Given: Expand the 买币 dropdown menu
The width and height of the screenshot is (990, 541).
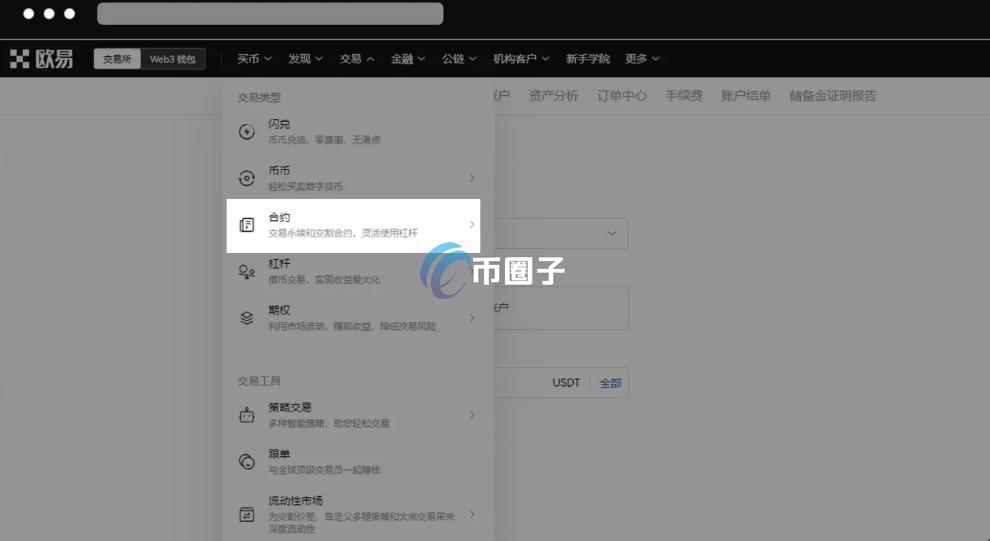Looking at the screenshot, I should click(x=254, y=59).
